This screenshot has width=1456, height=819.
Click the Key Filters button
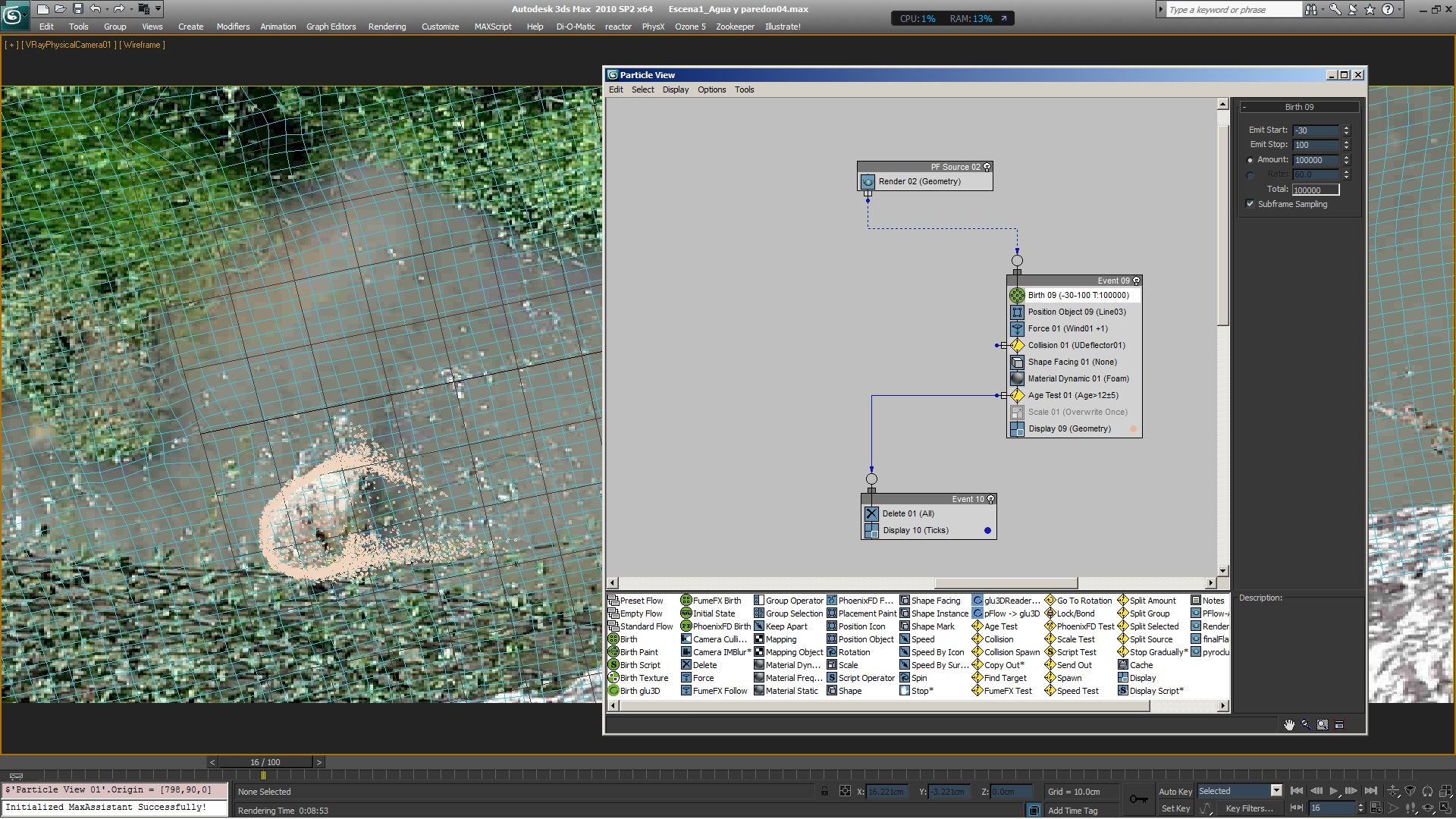coord(1249,808)
